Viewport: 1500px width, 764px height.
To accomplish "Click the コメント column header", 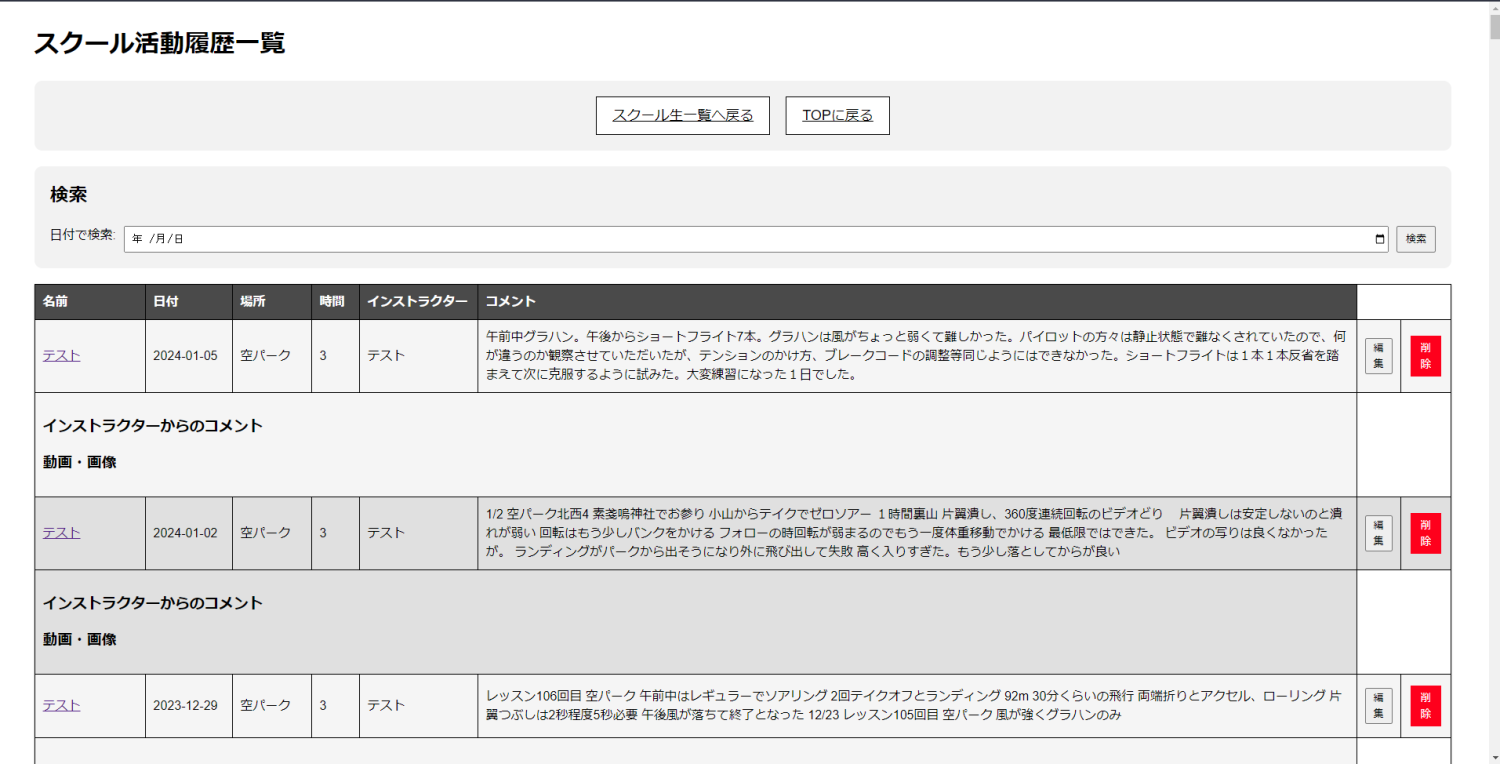I will [511, 302].
